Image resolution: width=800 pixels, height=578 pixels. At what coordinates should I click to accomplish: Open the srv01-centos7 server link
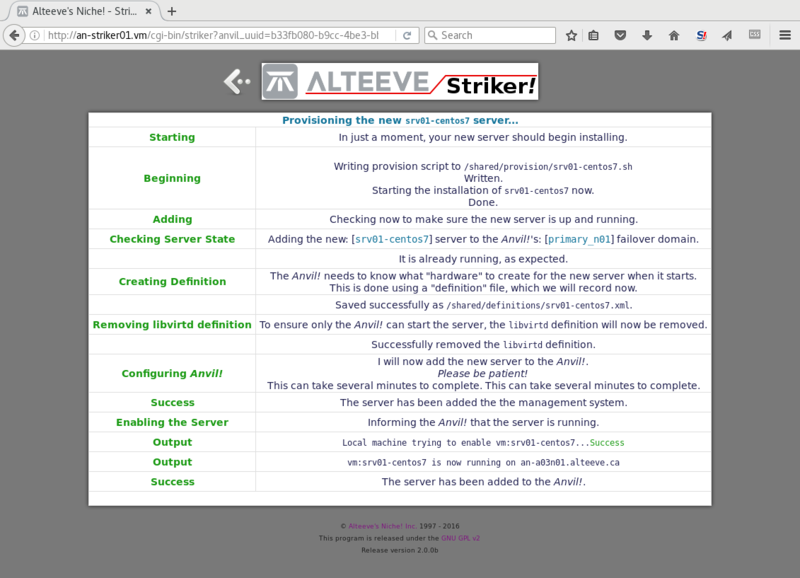392,239
